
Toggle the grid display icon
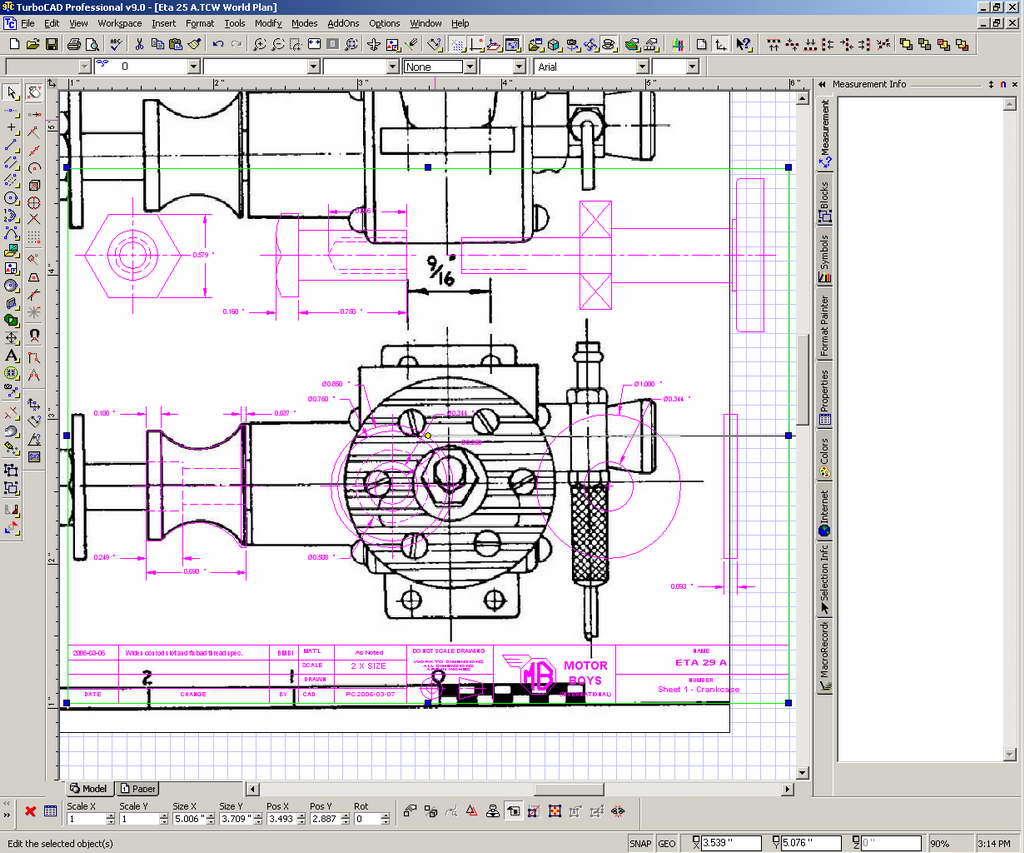coord(457,44)
